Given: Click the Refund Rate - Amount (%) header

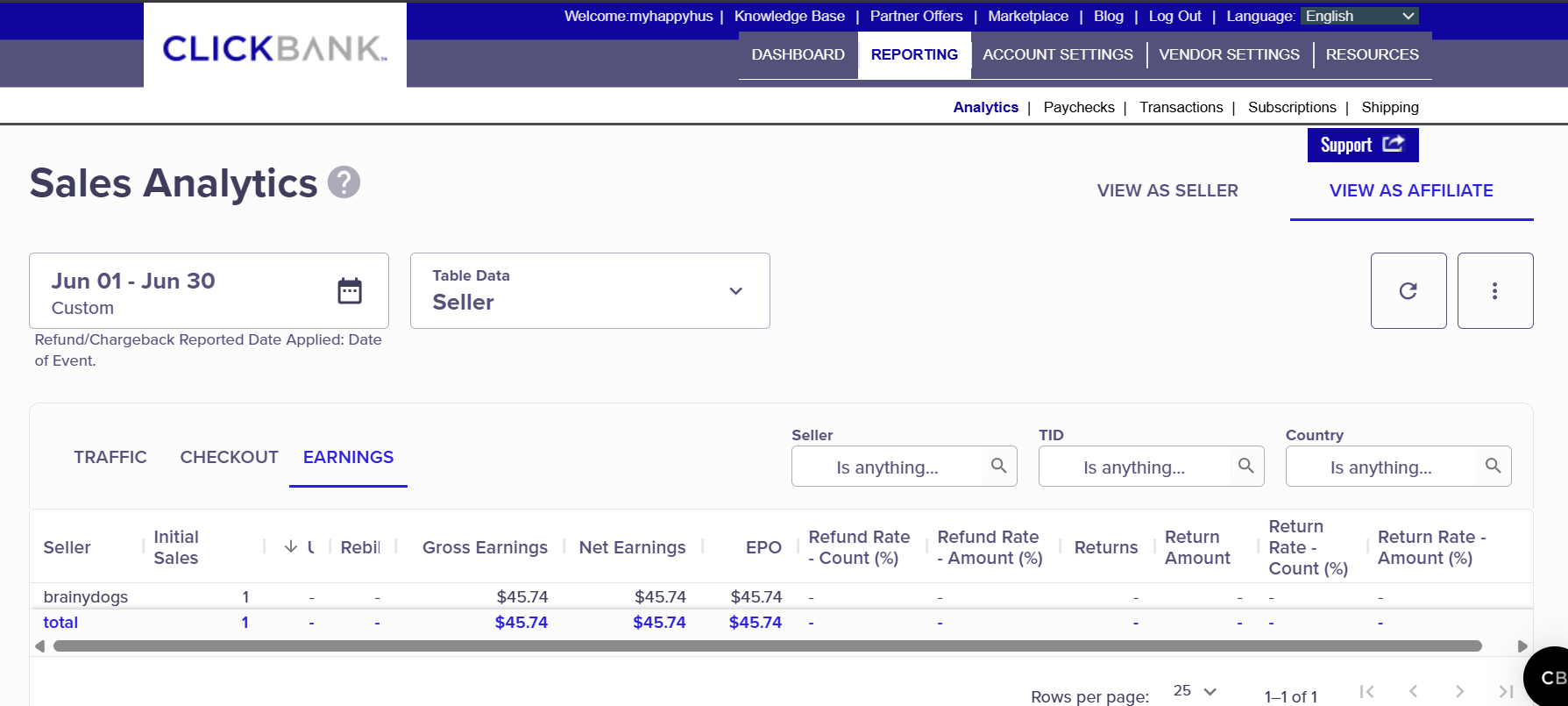Looking at the screenshot, I should (x=990, y=547).
